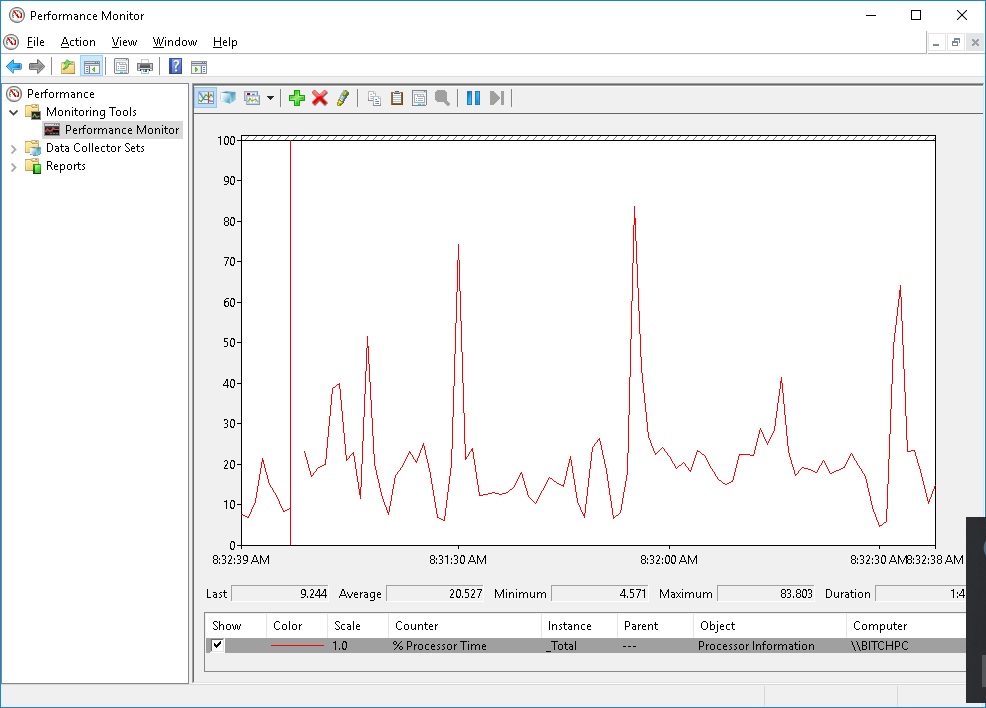986x708 pixels.
Task: Open the Help menu
Action: pyautogui.click(x=224, y=42)
